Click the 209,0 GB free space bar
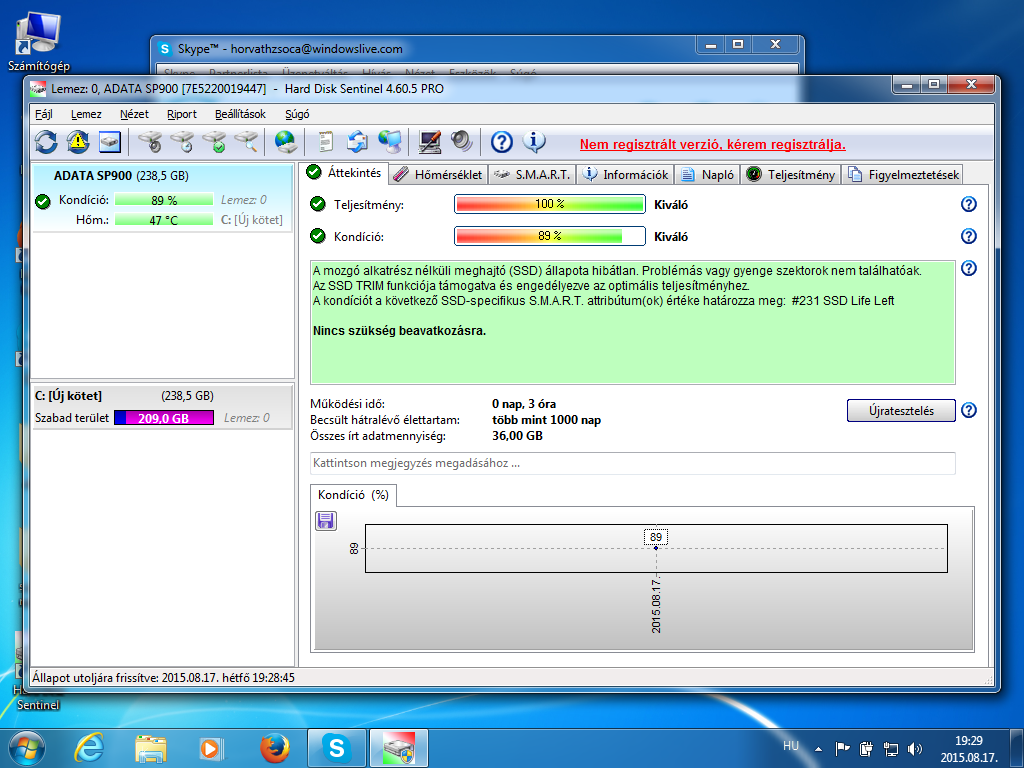 164,418
